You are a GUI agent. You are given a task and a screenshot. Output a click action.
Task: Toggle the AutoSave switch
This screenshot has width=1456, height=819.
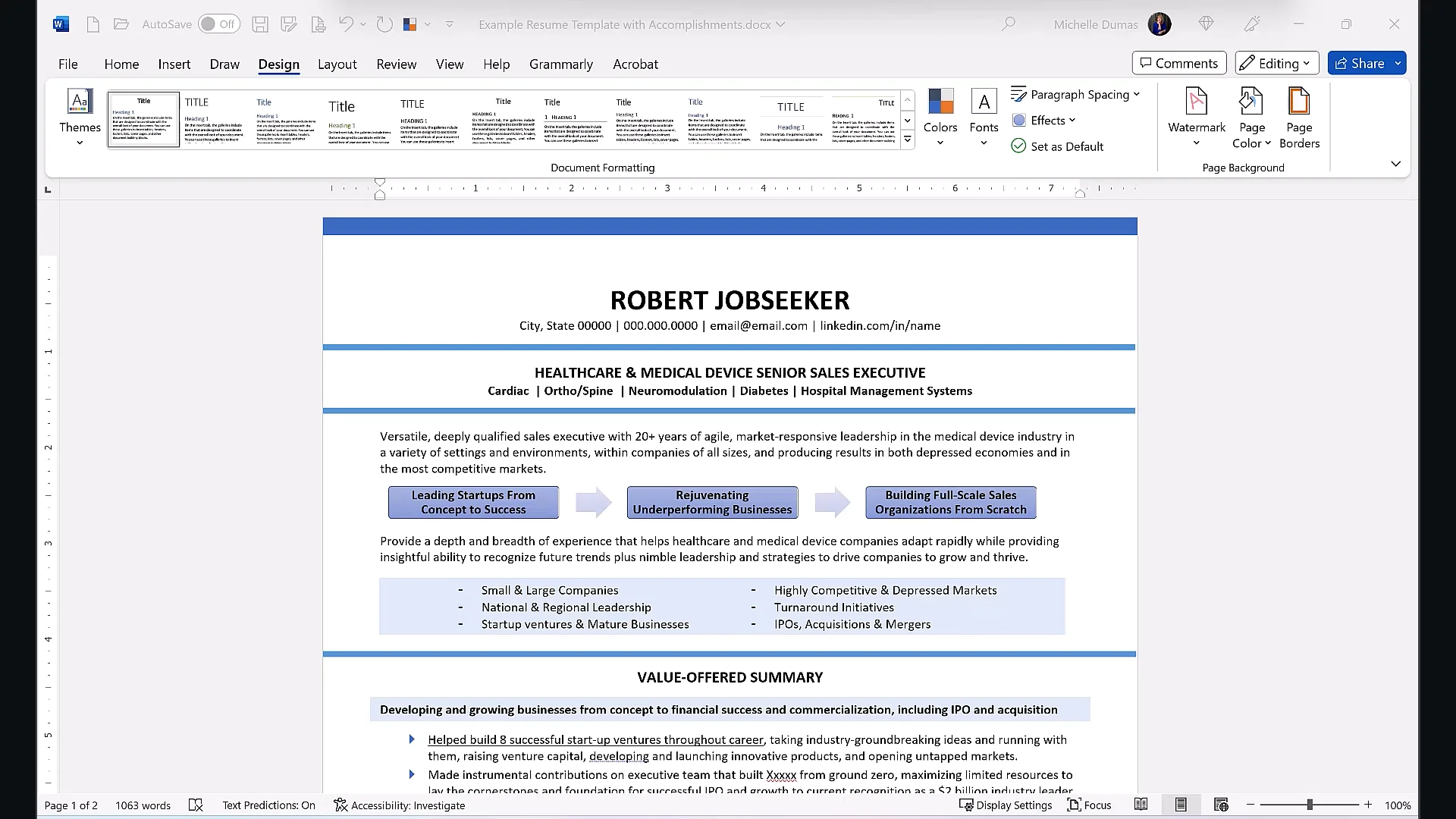click(x=218, y=24)
